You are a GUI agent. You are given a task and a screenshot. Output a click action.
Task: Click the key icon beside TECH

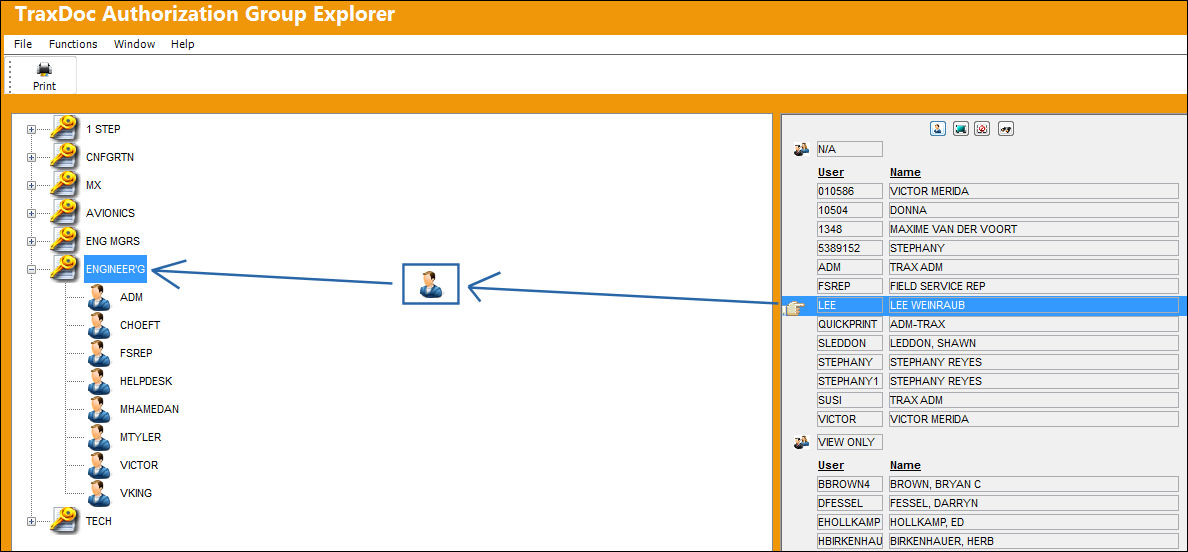point(64,521)
